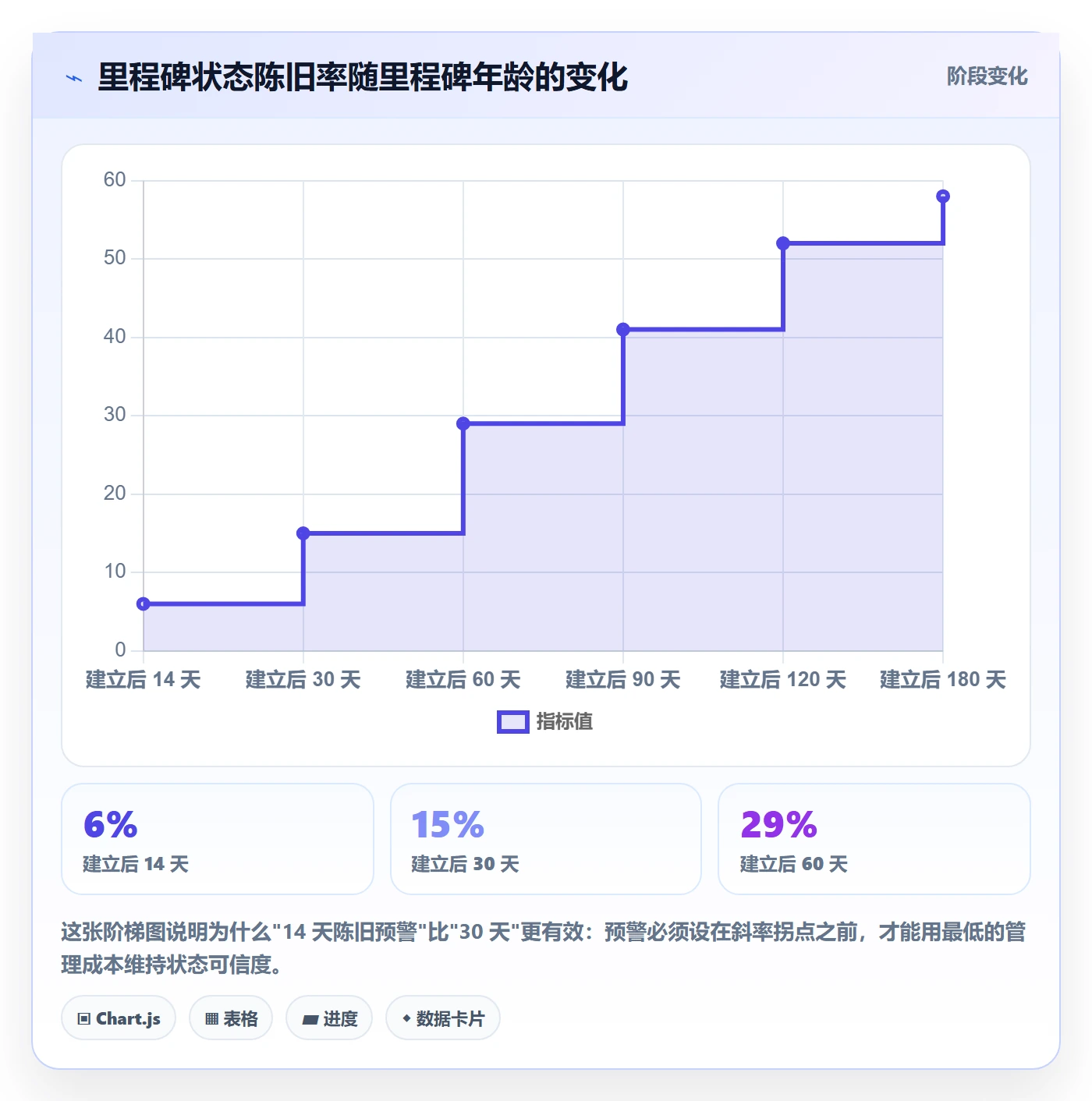Viewport: 1092px width, 1101px height.
Task: Open the 表格 tag chip
Action: (231, 1018)
